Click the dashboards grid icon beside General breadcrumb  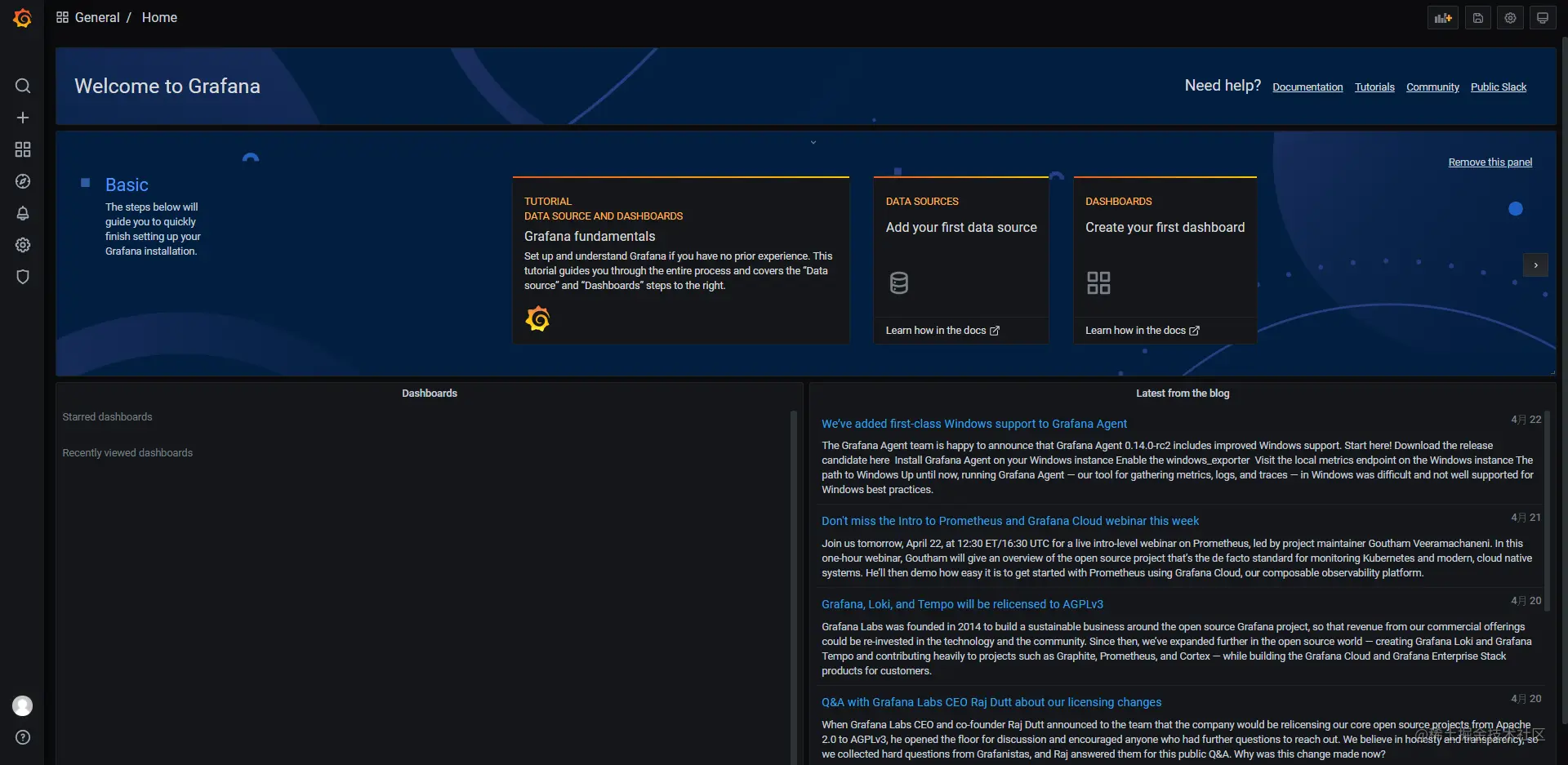(62, 17)
